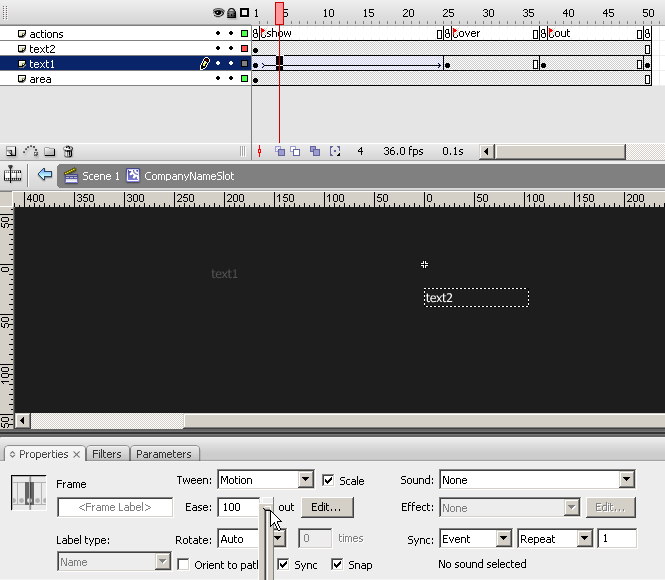This screenshot has width=665, height=580.
Task: Click Add Motion Guide icon
Action: coord(30,152)
